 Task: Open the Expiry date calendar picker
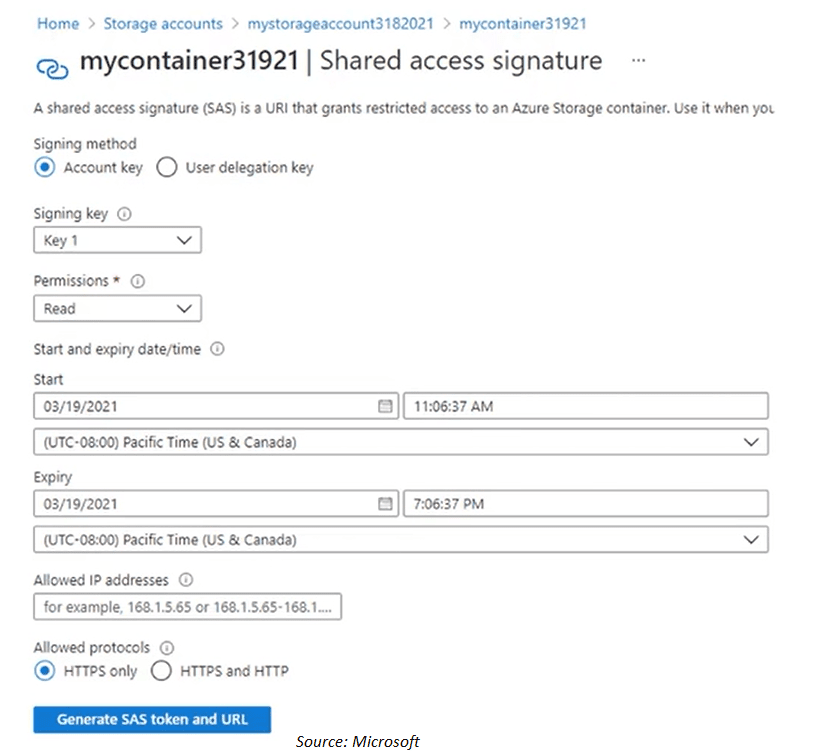click(x=385, y=504)
